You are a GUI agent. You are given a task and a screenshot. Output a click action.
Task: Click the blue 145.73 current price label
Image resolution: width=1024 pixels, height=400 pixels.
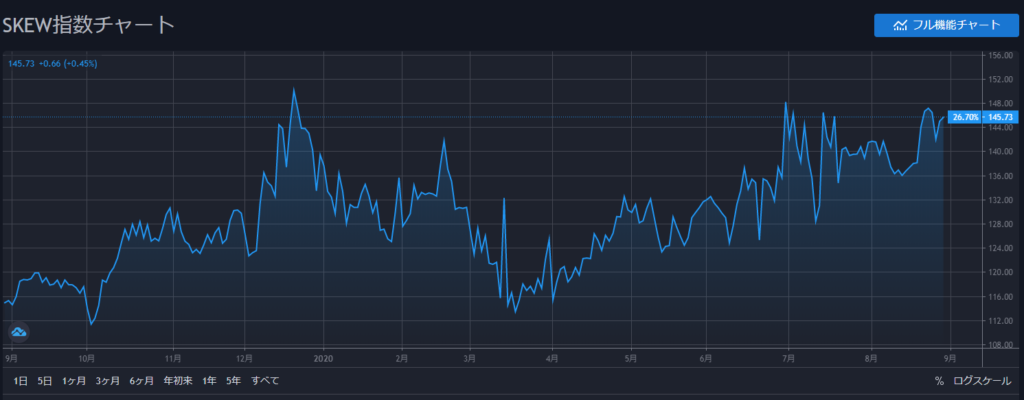point(978,117)
